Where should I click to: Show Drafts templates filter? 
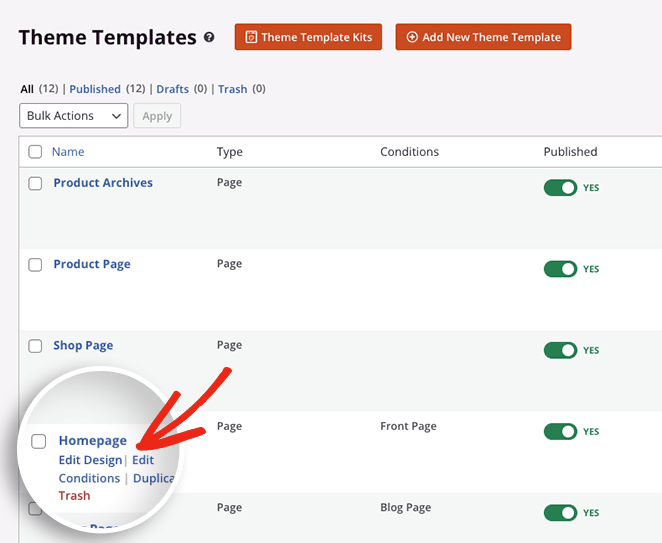pyautogui.click(x=172, y=89)
